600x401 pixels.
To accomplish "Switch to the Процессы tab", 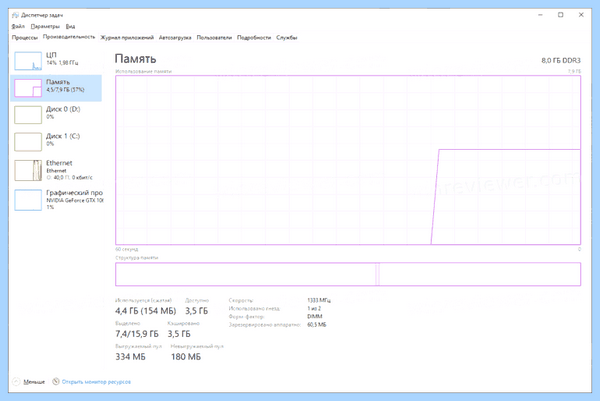I will [24, 37].
